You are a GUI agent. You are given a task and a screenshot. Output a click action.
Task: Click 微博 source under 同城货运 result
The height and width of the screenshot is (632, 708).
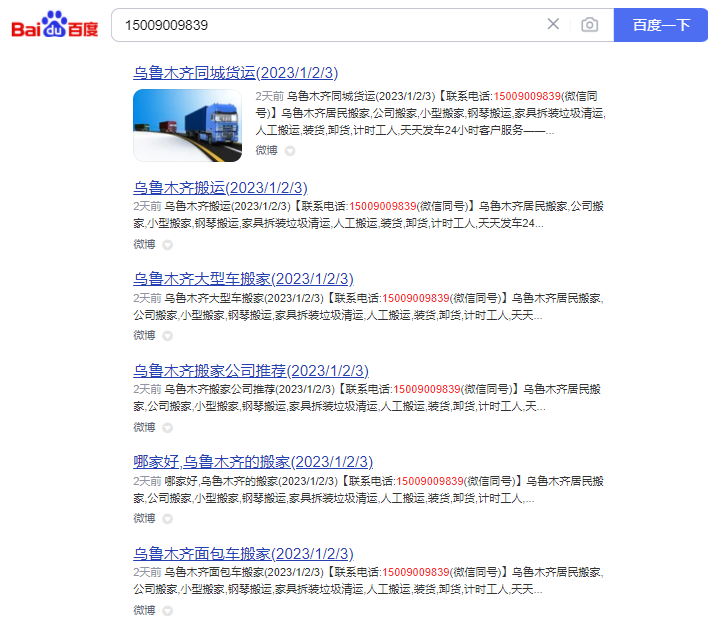click(x=266, y=150)
